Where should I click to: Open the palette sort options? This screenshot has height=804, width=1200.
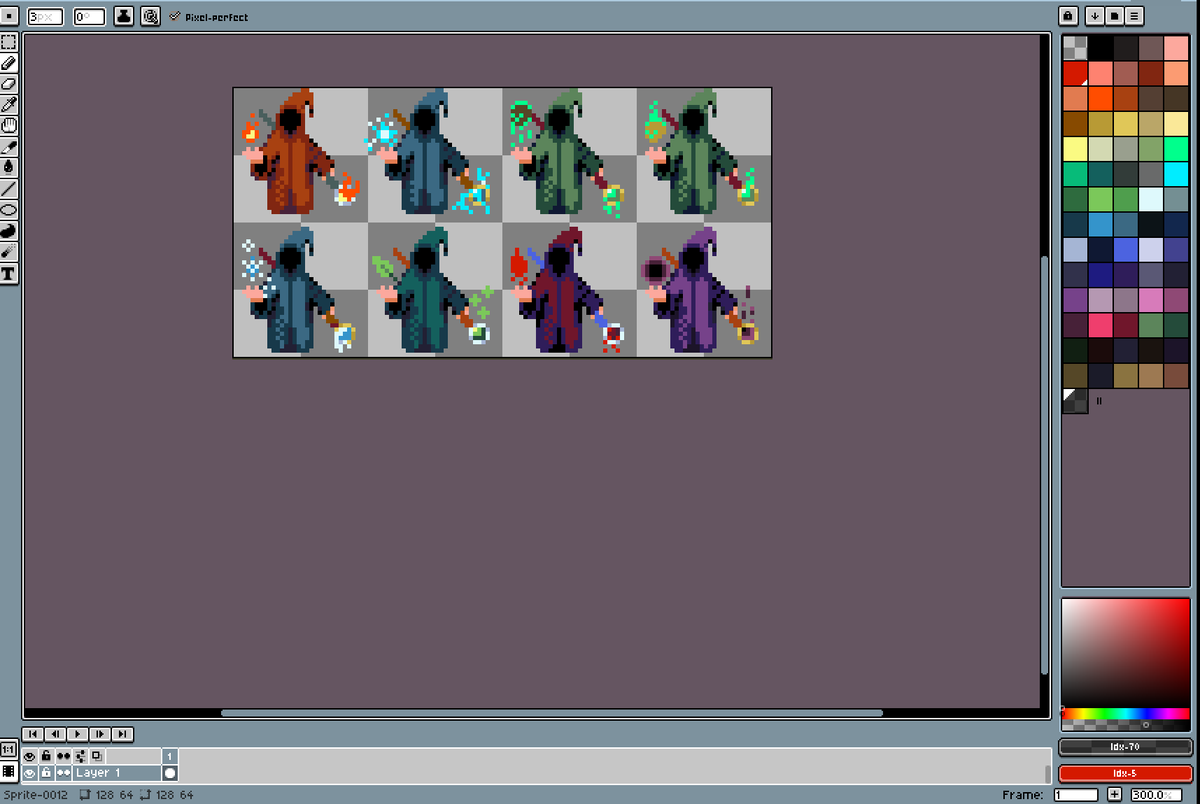tap(1093, 16)
